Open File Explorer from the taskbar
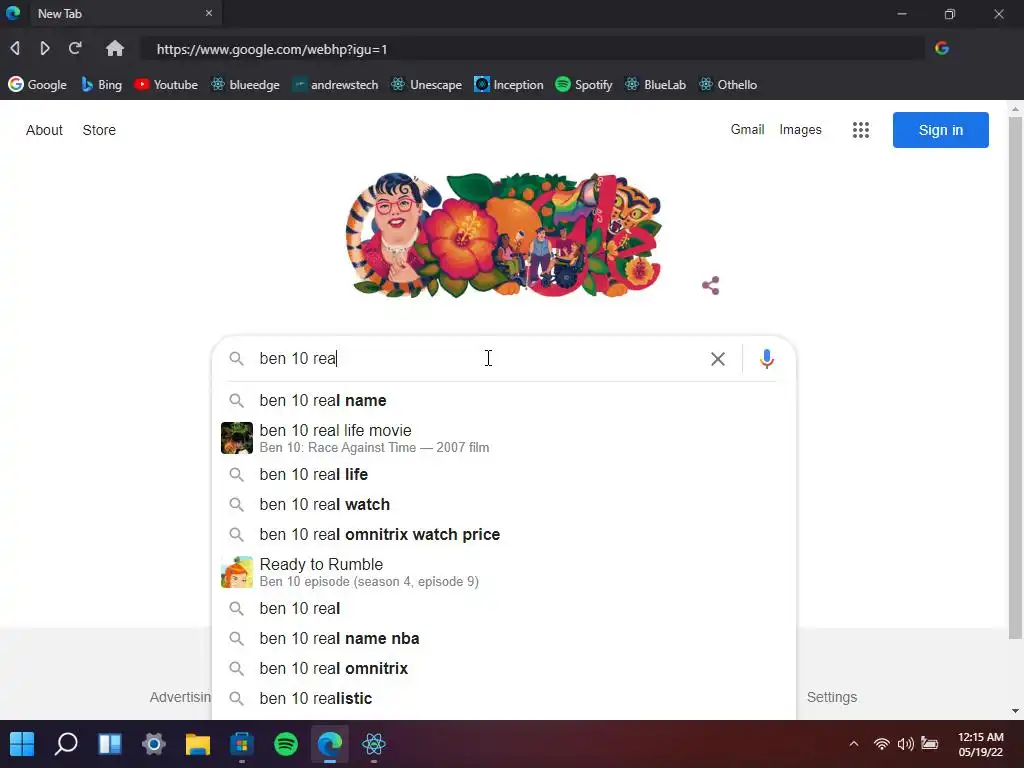Image resolution: width=1024 pixels, height=768 pixels. (x=198, y=743)
